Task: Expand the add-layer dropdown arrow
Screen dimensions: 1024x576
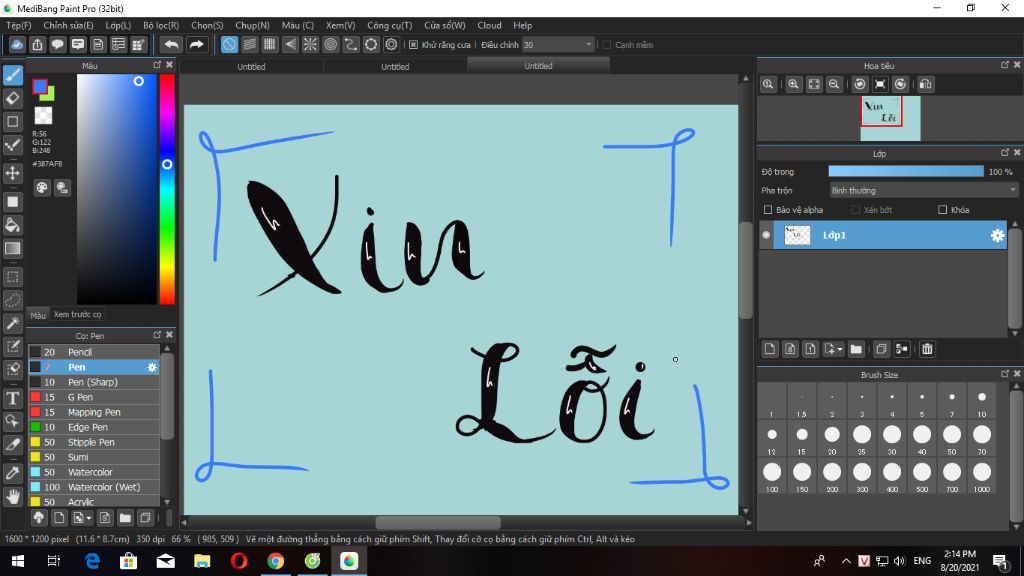Action: [840, 349]
